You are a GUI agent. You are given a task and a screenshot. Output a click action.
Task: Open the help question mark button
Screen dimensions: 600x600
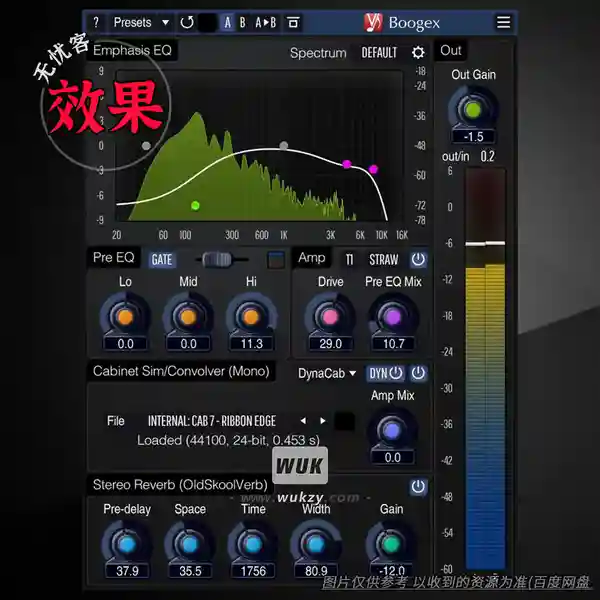(x=96, y=23)
